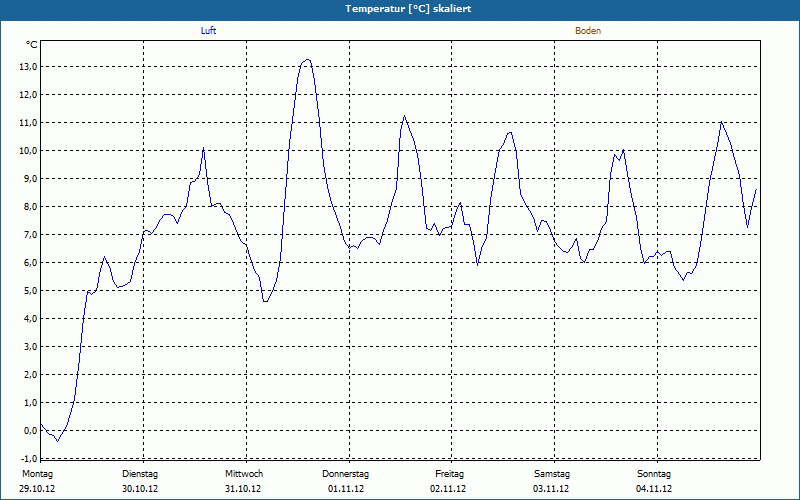Click the date 02.11.12
800x500 pixels.
(448, 489)
